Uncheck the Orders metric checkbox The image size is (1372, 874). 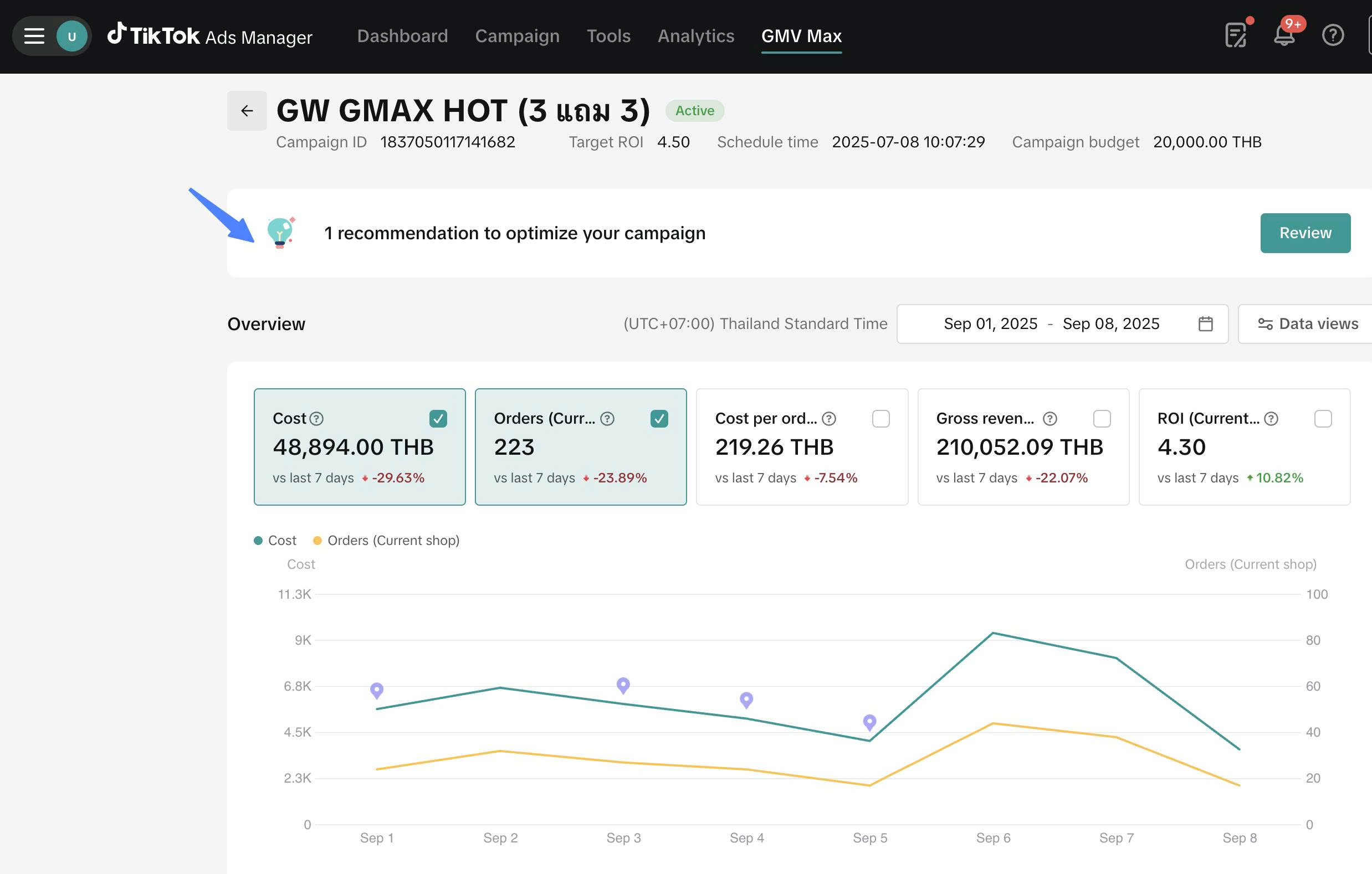click(x=659, y=419)
